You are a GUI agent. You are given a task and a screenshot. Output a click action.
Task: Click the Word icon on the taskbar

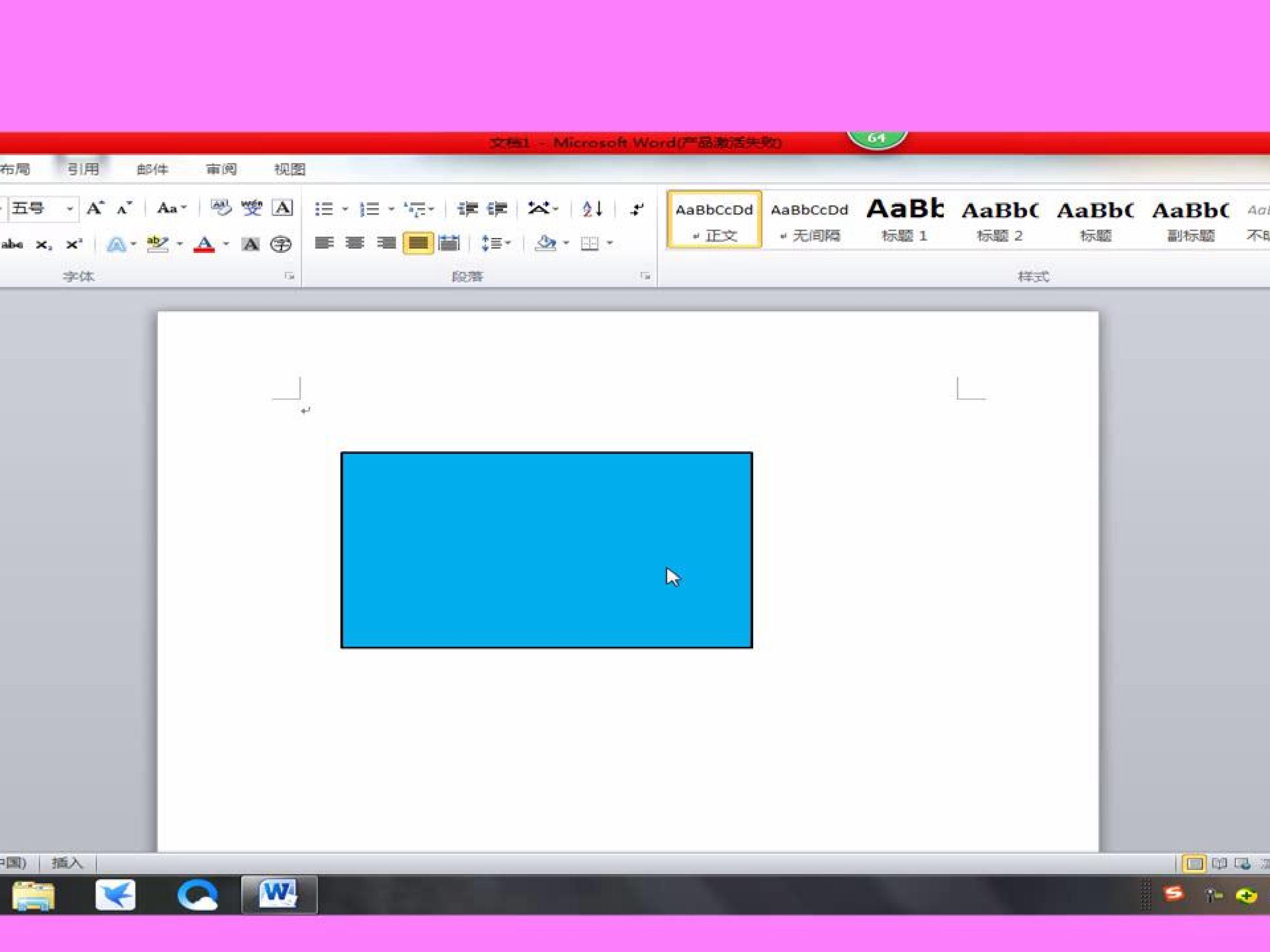click(x=278, y=894)
